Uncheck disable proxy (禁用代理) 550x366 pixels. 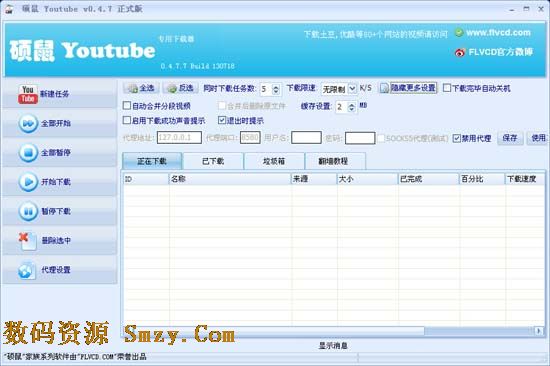(456, 138)
